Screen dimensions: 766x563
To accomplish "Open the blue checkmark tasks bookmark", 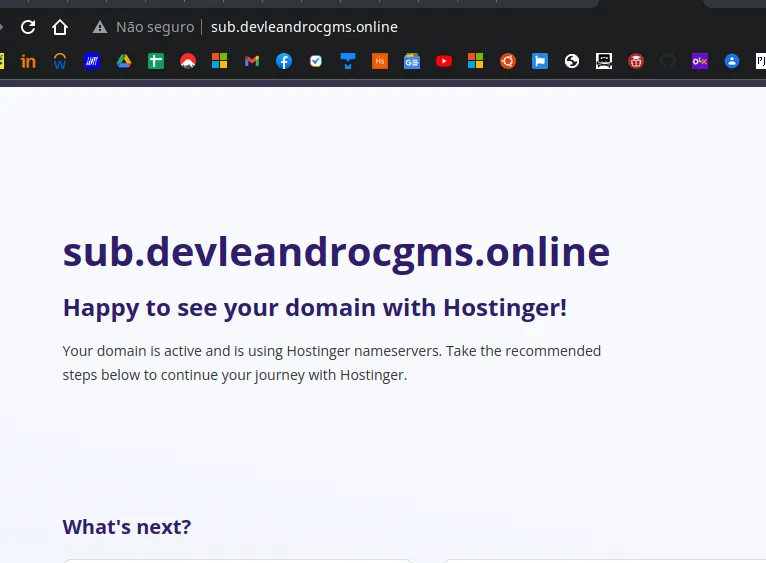I will [316, 61].
